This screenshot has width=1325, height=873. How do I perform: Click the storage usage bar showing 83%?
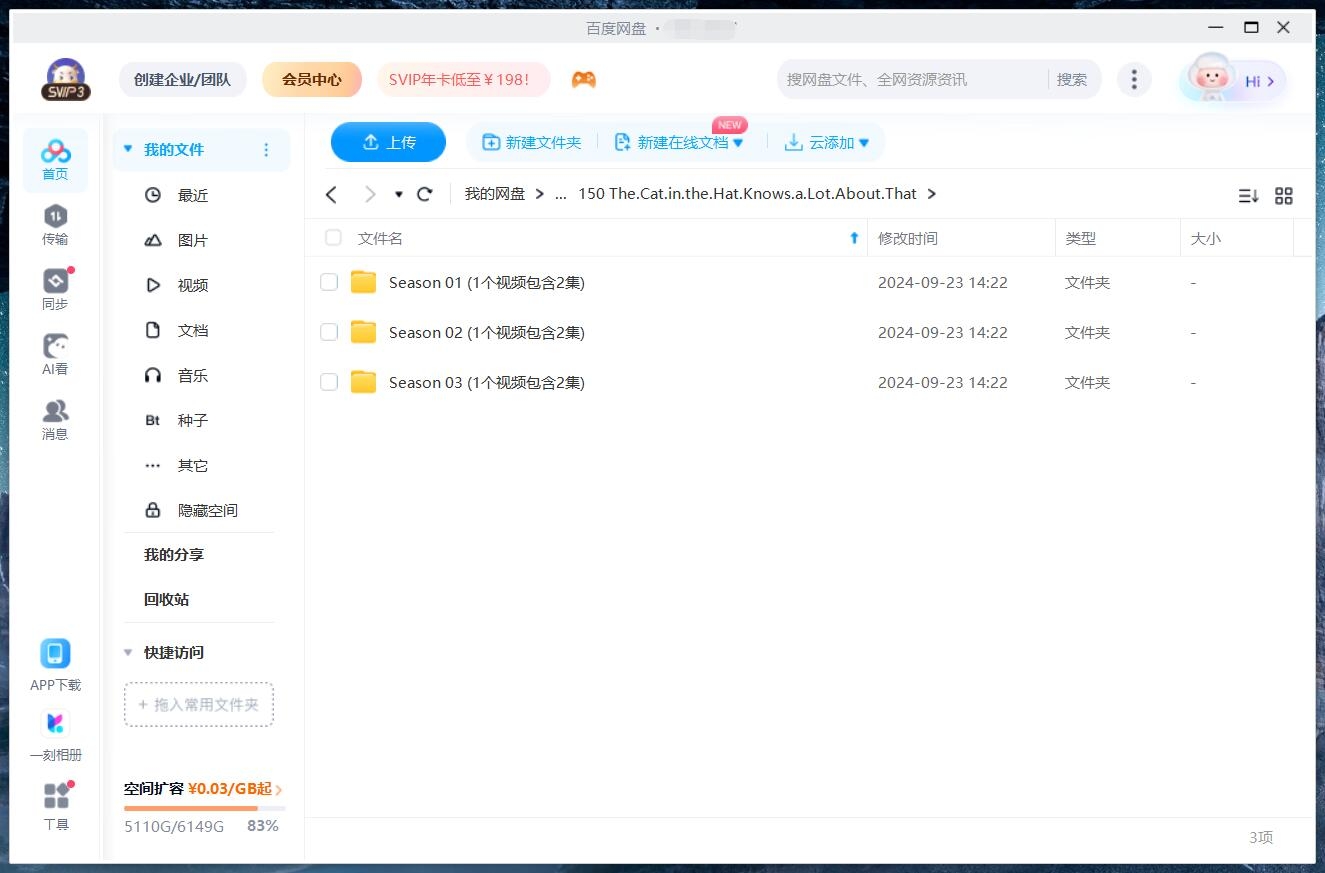(x=204, y=808)
